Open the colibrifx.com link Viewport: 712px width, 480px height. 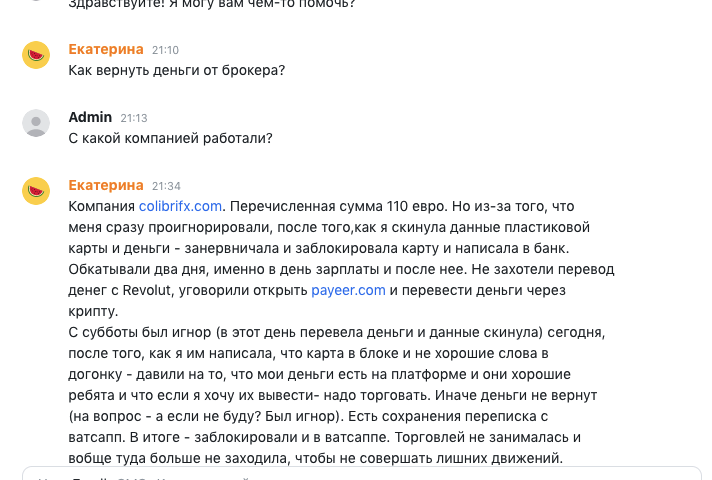[x=180, y=206]
